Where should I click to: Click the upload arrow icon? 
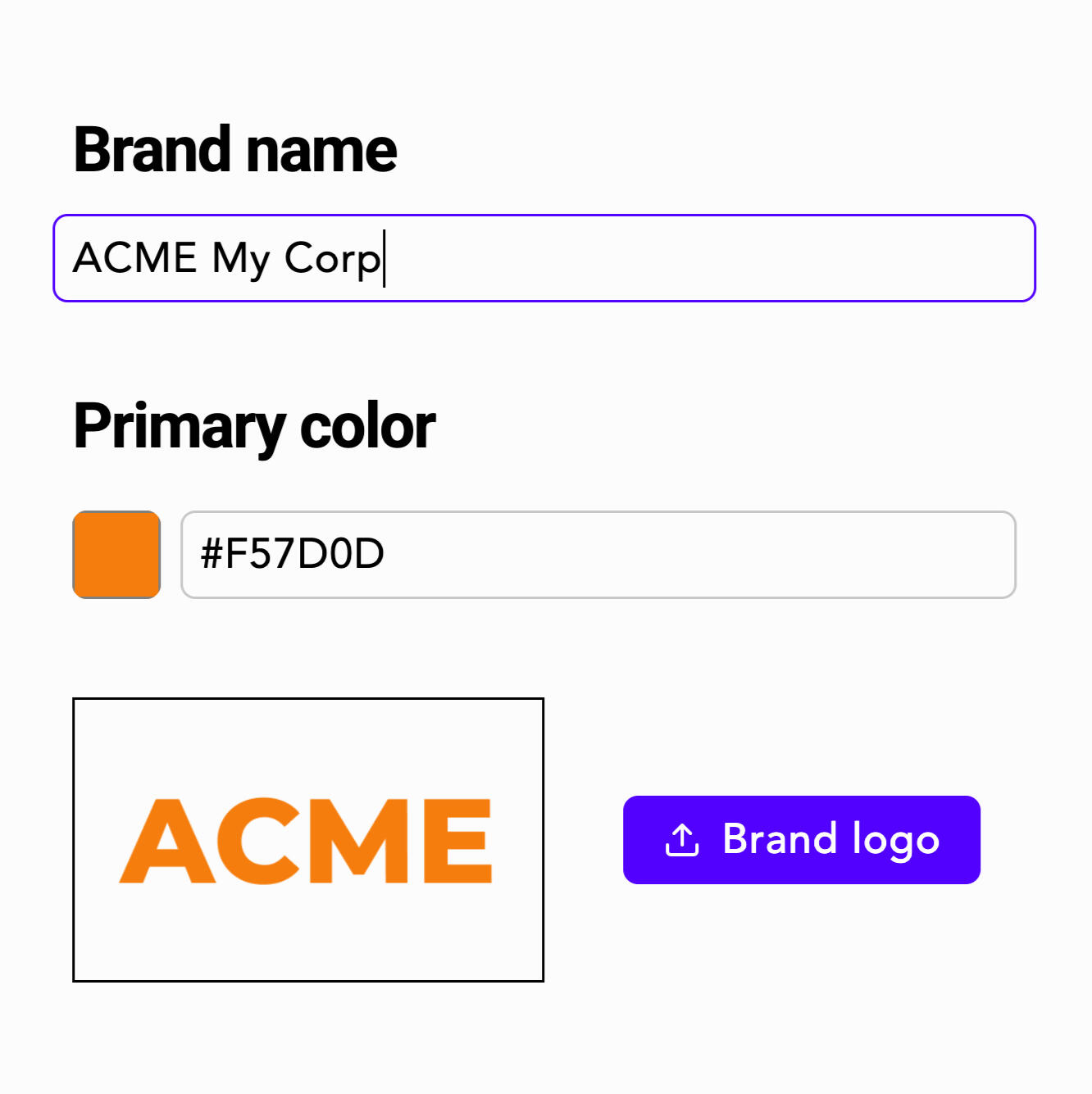point(681,840)
